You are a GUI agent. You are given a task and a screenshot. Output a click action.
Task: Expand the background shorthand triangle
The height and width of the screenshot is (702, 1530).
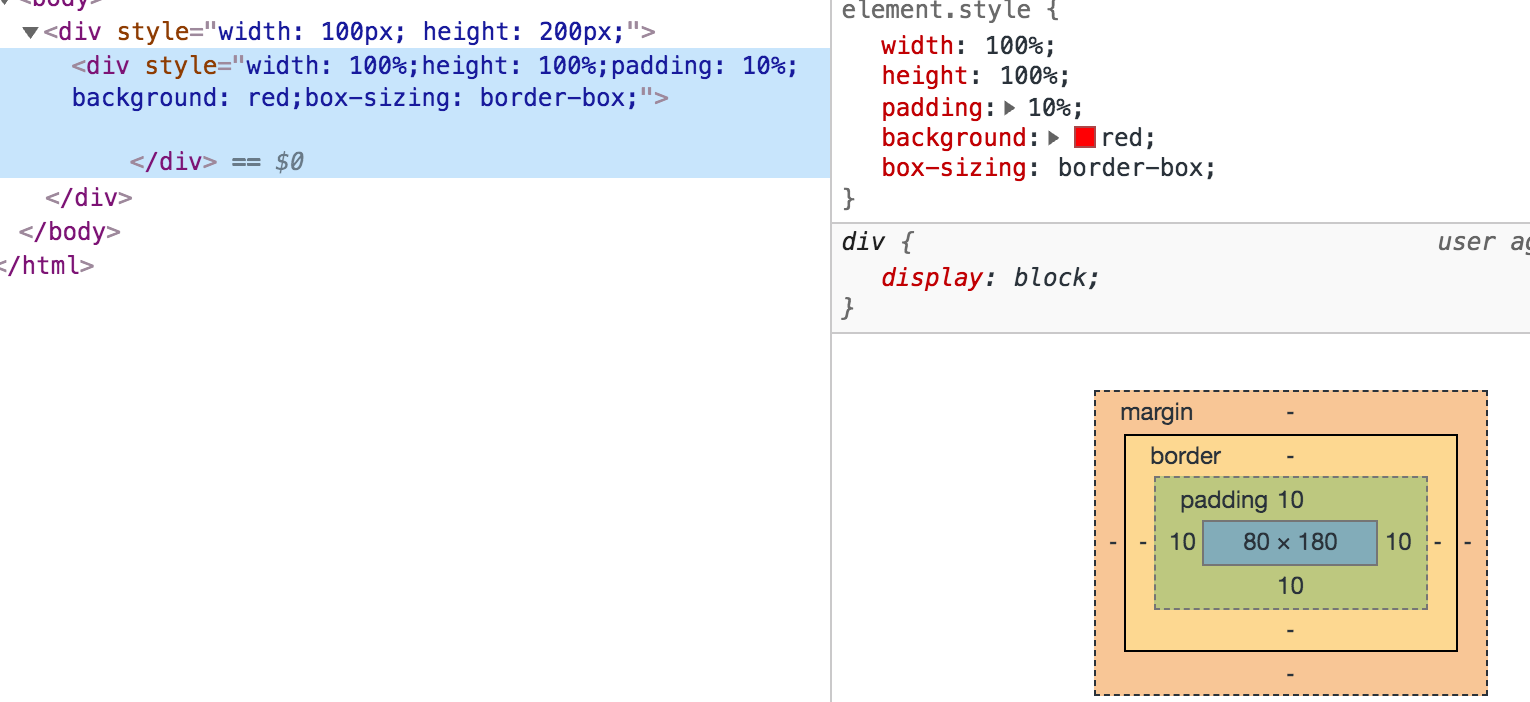coord(1053,137)
